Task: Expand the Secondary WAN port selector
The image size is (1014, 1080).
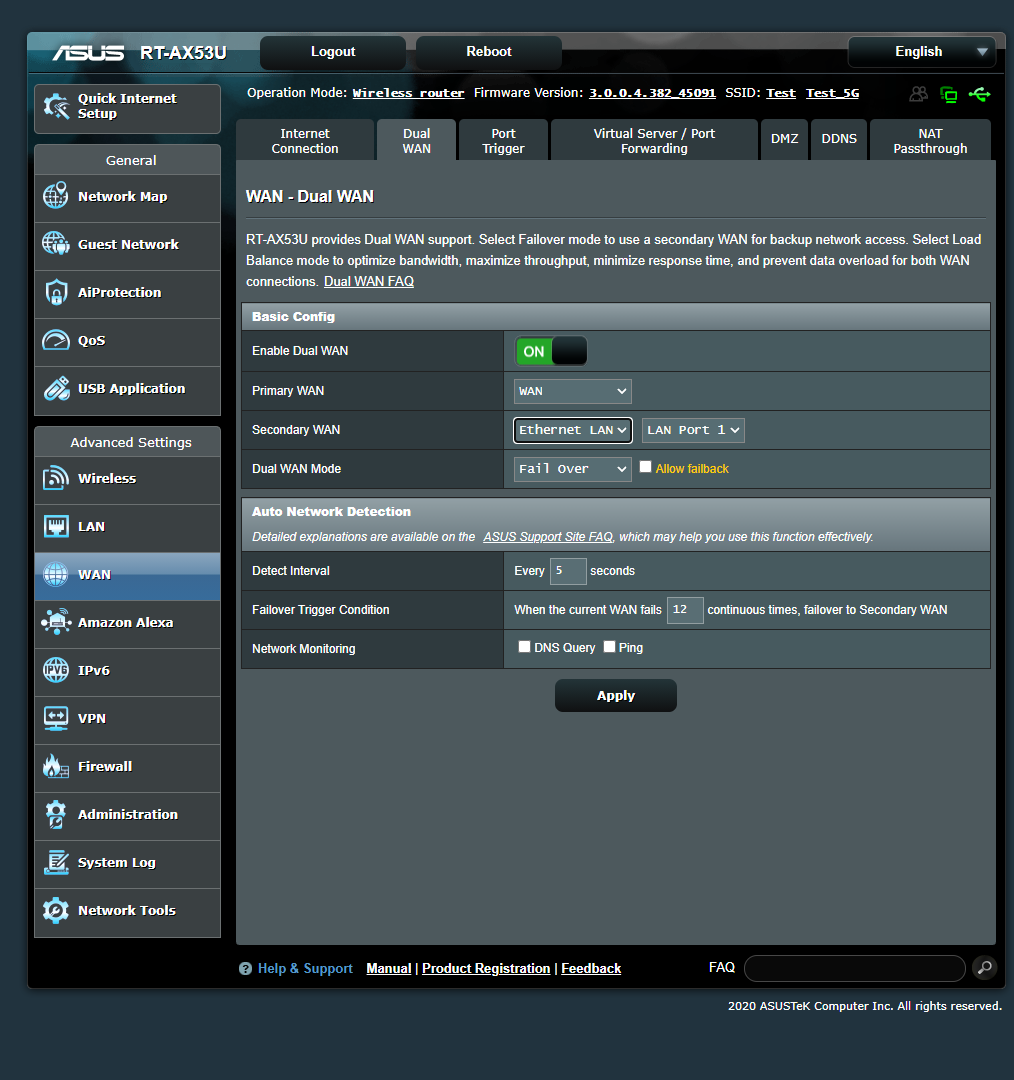Action: pos(693,430)
